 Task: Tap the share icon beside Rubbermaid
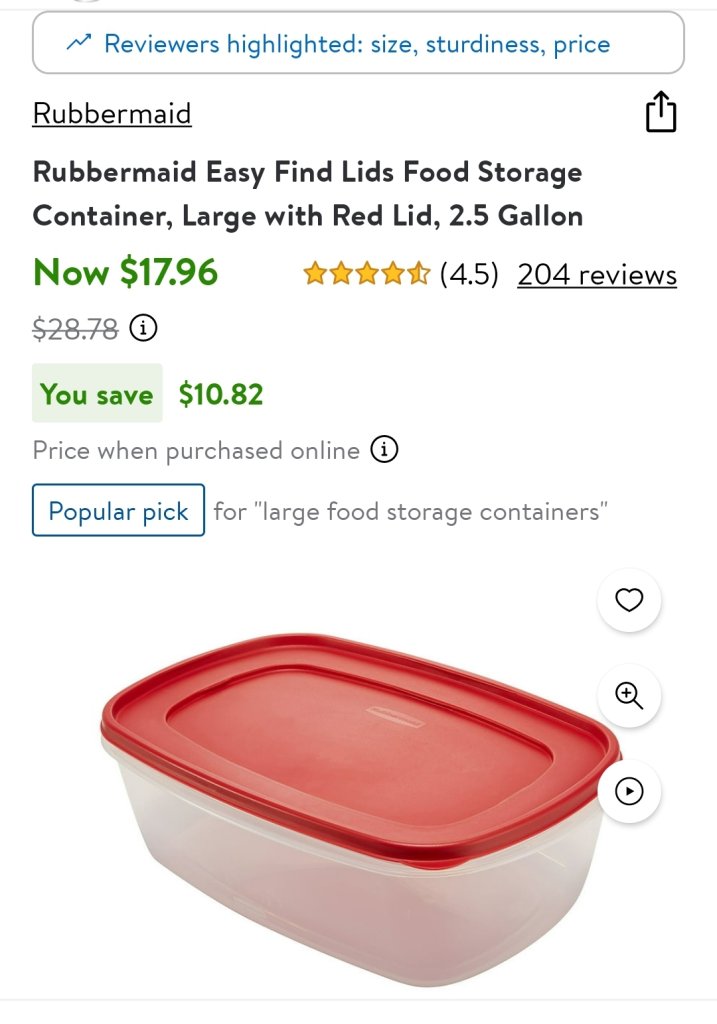pos(660,112)
